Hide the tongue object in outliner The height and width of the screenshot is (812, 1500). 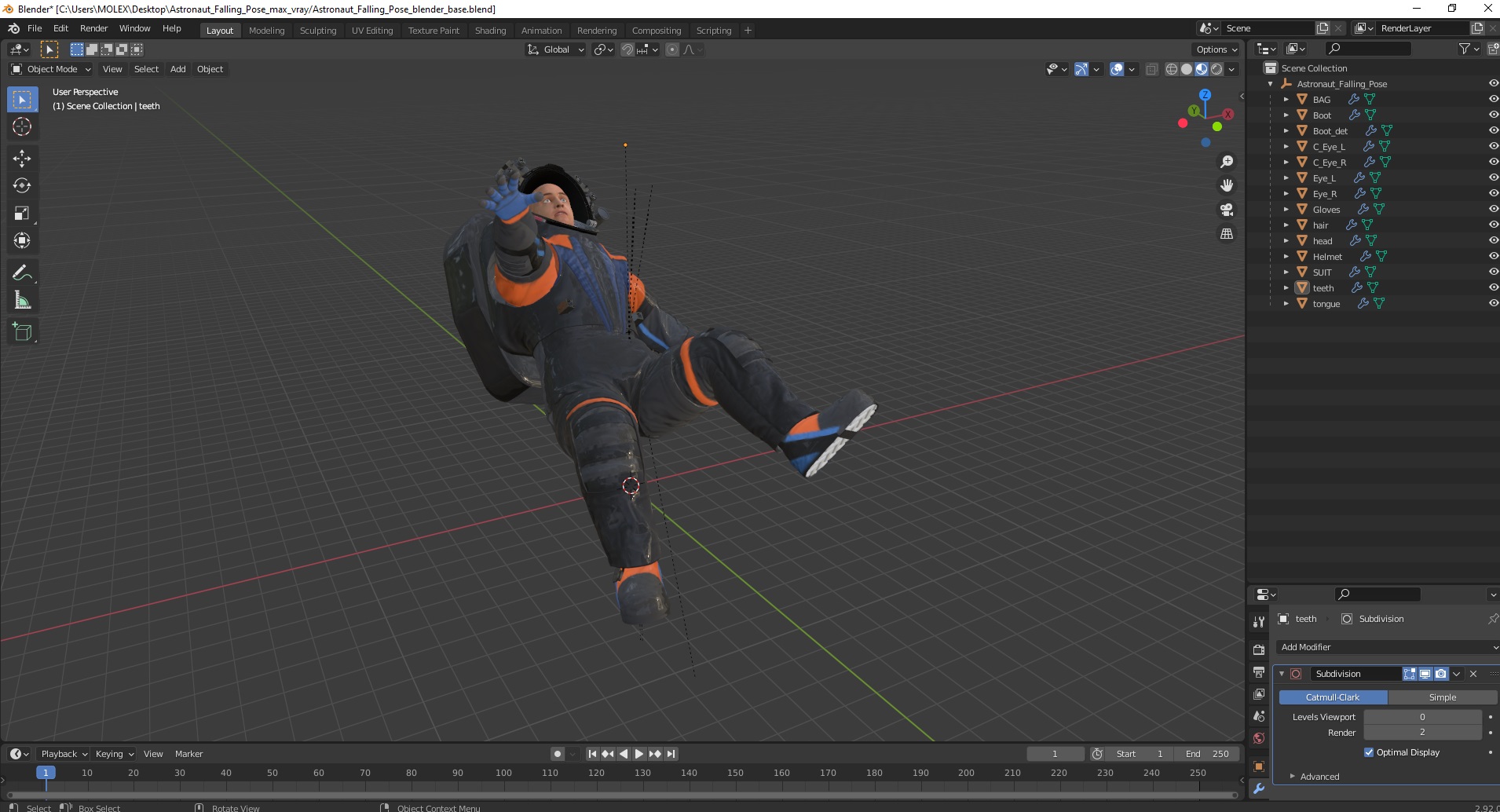point(1493,303)
